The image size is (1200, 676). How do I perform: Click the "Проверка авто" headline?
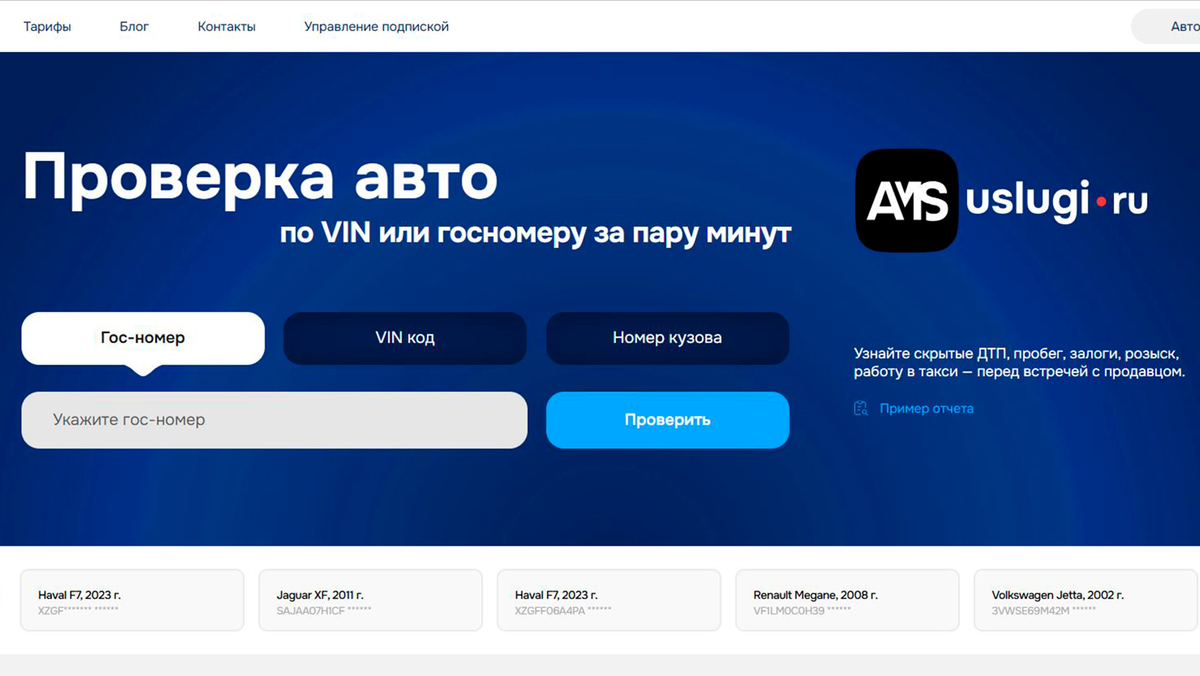260,176
